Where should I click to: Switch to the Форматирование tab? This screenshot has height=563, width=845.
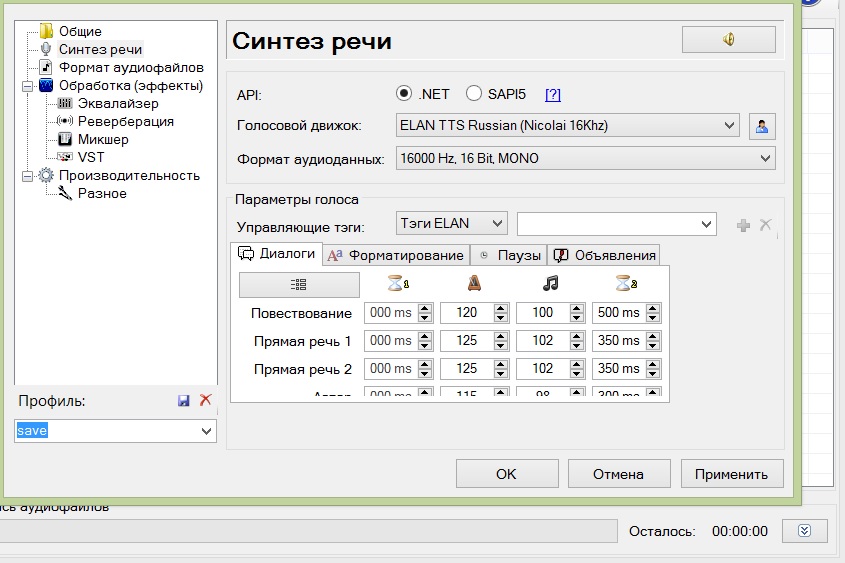(396, 255)
